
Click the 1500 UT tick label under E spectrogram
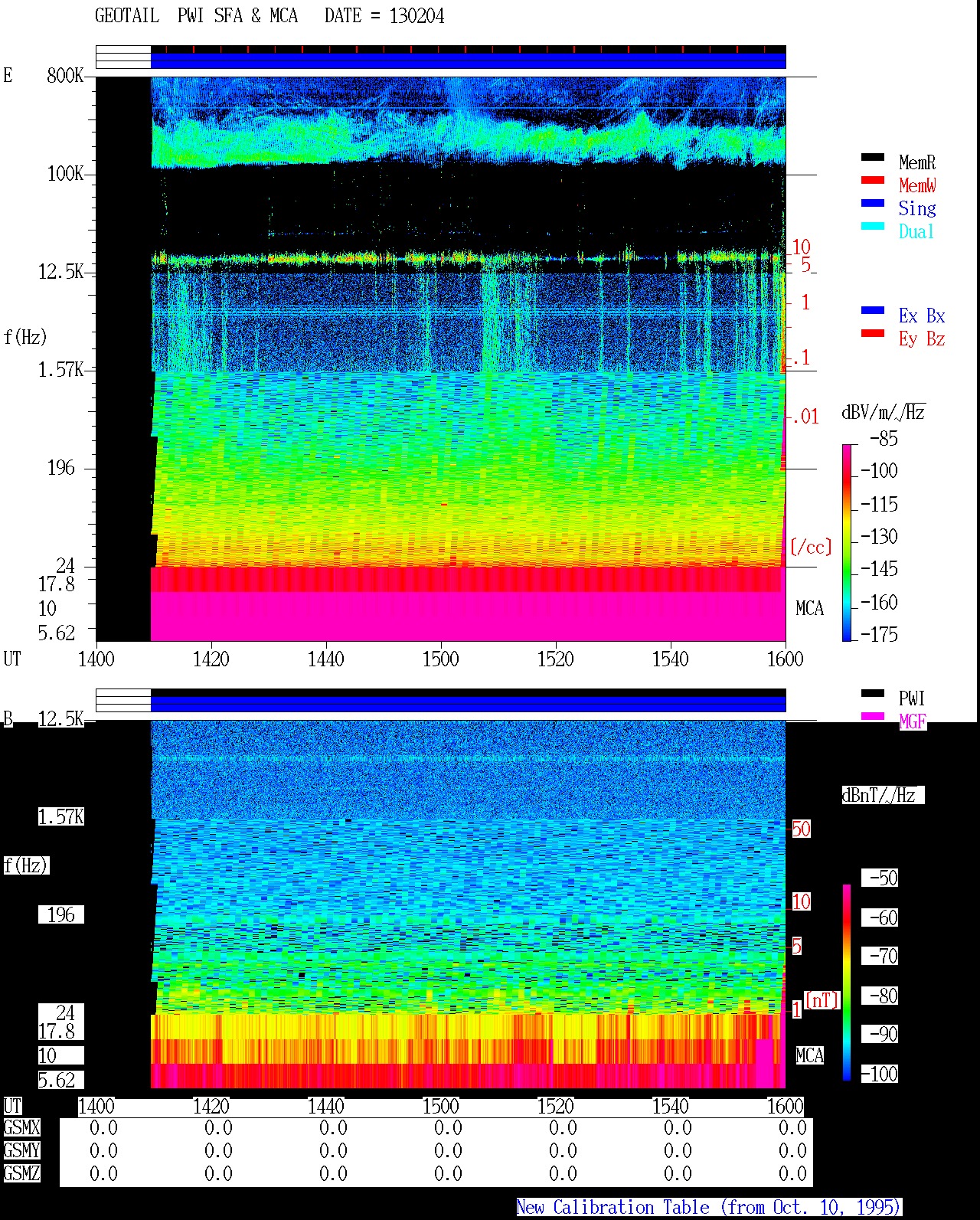click(x=441, y=659)
